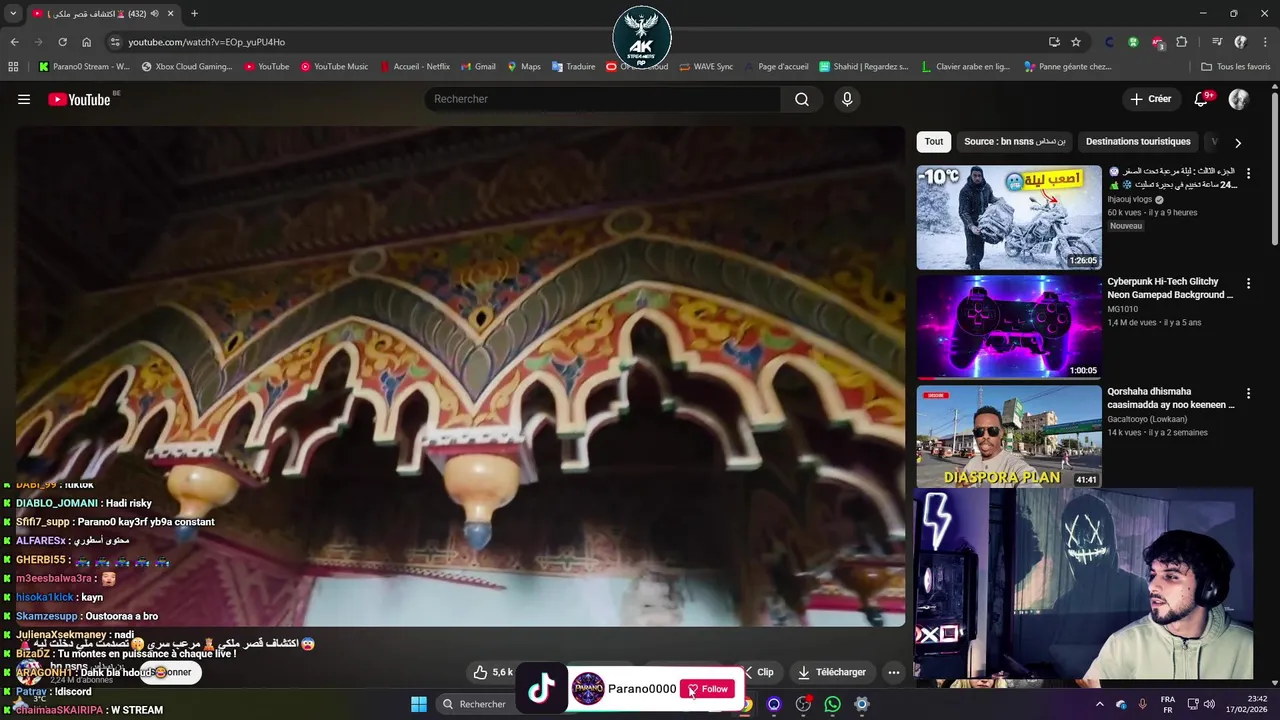1280x720 pixels.
Task: Open the install app icon in the address bar
Action: (1054, 42)
